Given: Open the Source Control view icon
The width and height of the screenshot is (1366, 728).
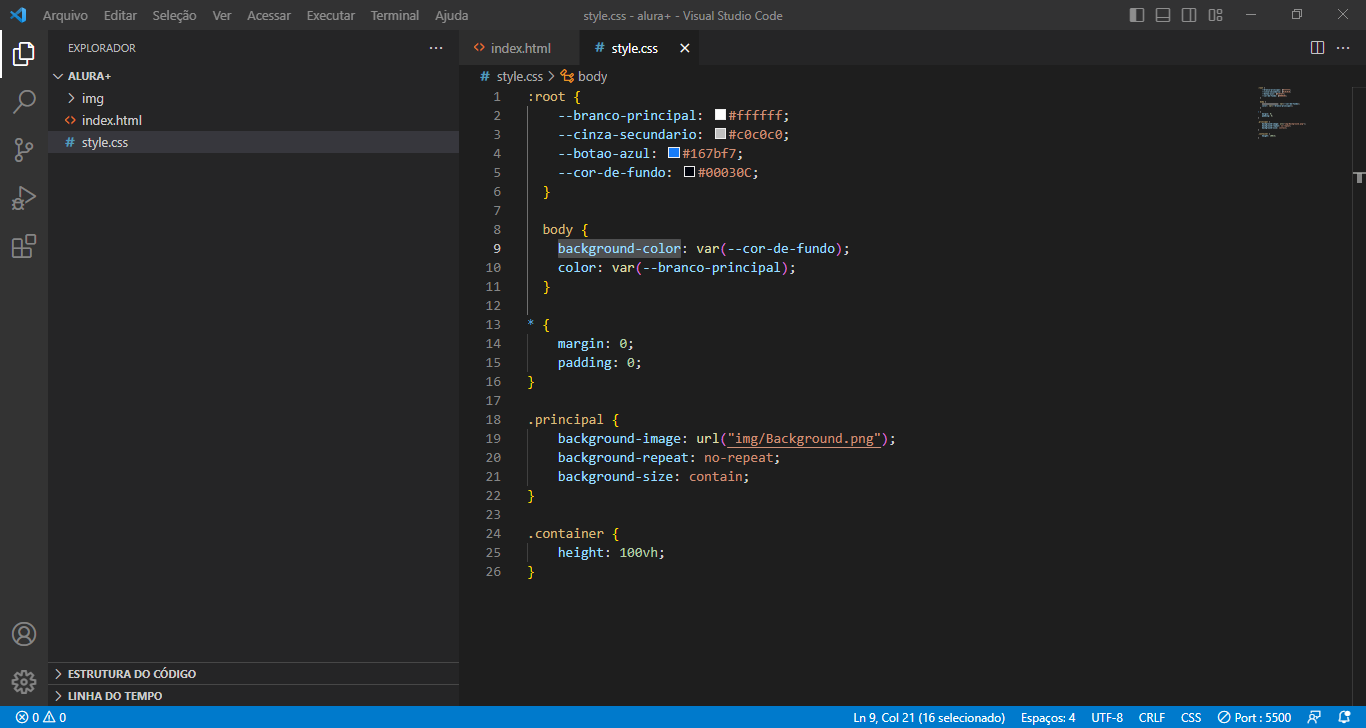Looking at the screenshot, I should pos(24,150).
